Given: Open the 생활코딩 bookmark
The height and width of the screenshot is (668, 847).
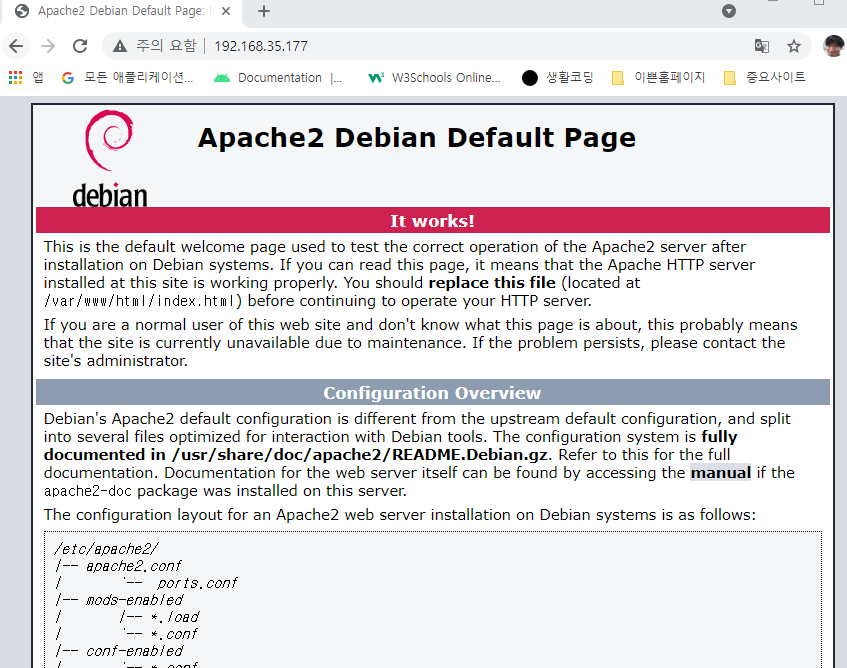Looking at the screenshot, I should pyautogui.click(x=558, y=78).
